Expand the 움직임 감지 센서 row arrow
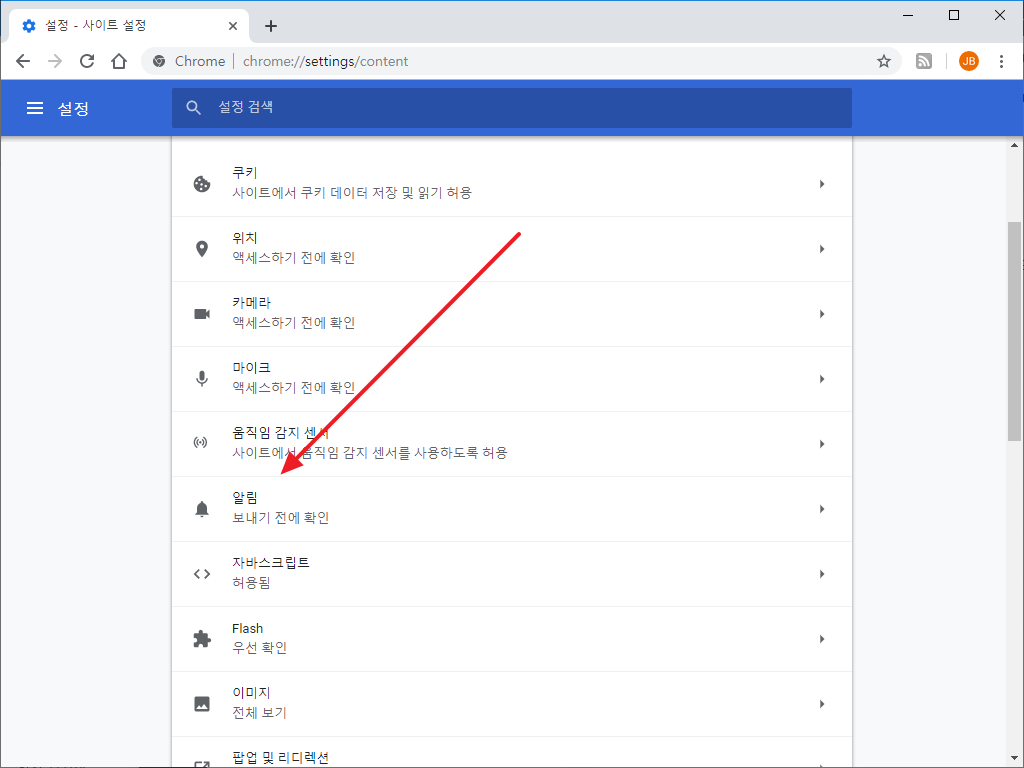This screenshot has width=1024, height=768. pyautogui.click(x=822, y=444)
